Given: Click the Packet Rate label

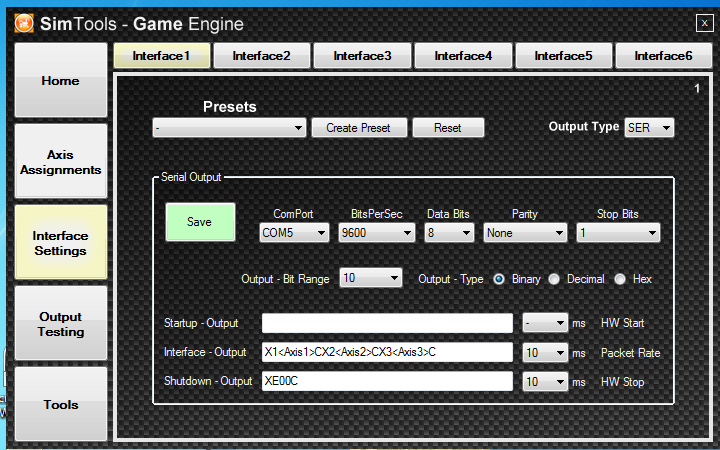Looking at the screenshot, I should click(x=630, y=353).
